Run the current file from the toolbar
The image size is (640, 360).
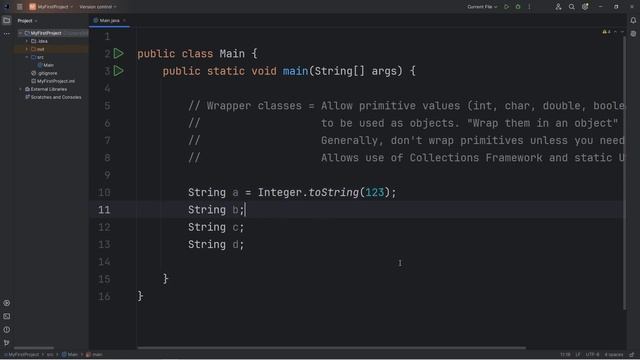(507, 7)
